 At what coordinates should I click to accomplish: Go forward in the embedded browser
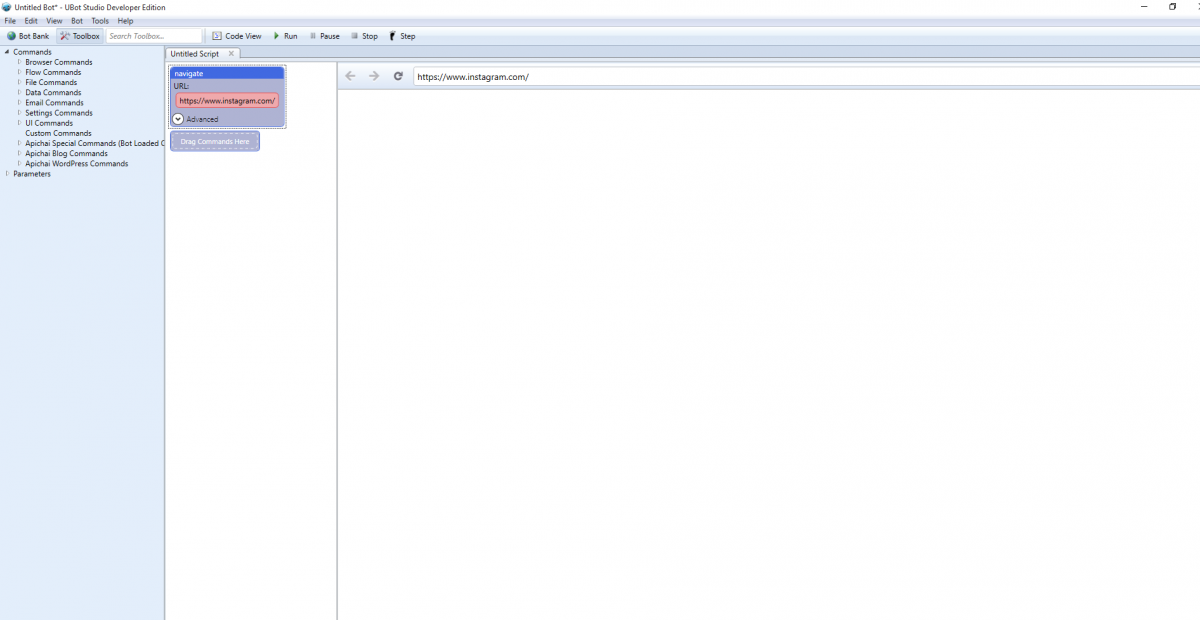point(374,76)
